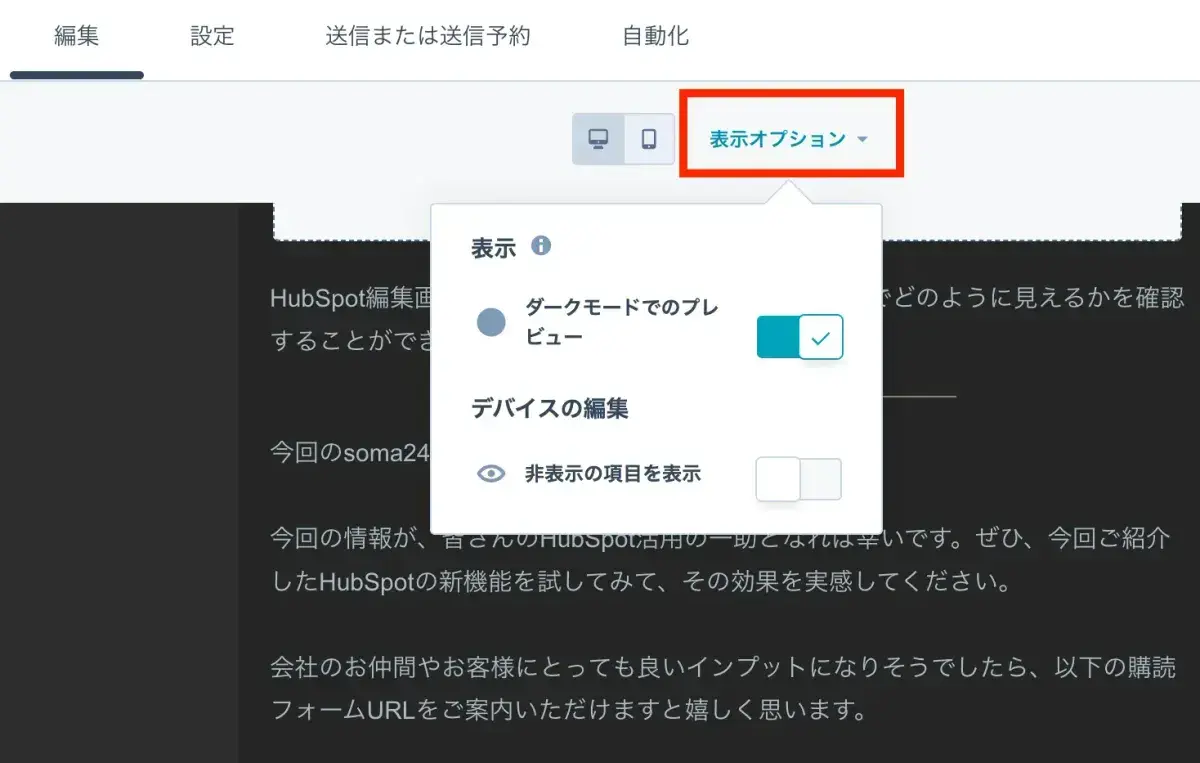Image resolution: width=1200 pixels, height=763 pixels.
Task: Click the デバイスの編集 heading
Action: click(x=550, y=408)
